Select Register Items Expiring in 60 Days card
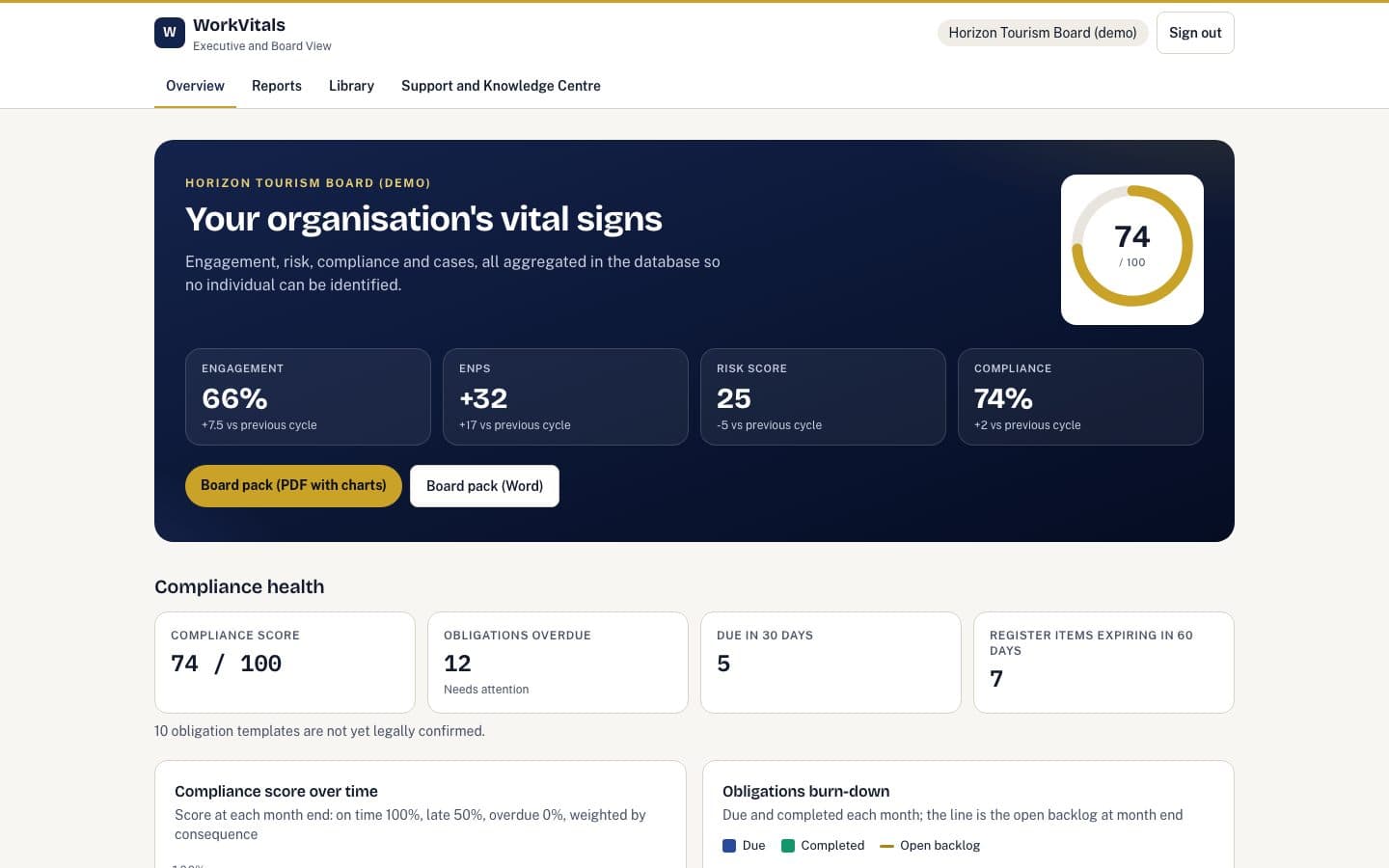The height and width of the screenshot is (868, 1389). coord(1103,663)
